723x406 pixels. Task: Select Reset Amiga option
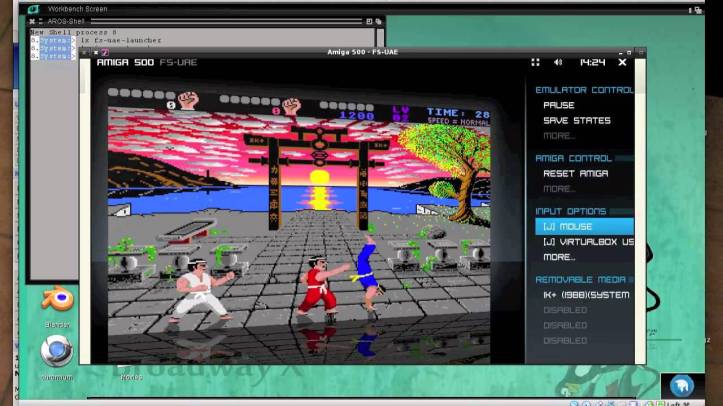[575, 173]
